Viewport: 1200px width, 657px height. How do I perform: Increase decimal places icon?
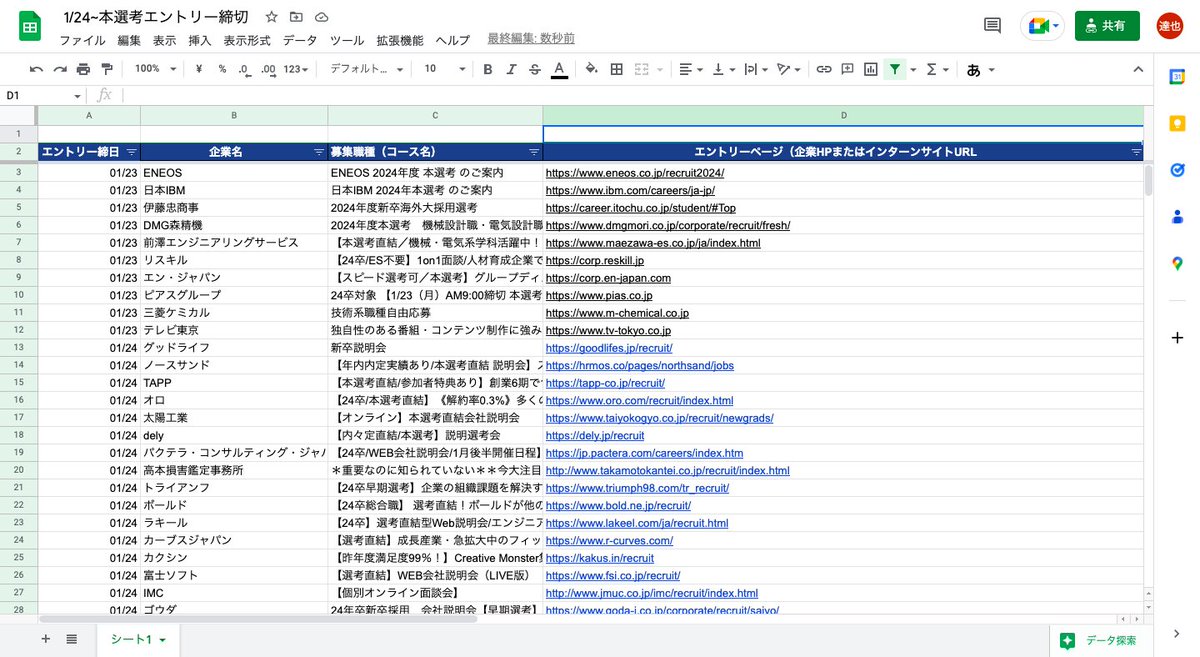pyautogui.click(x=267, y=69)
